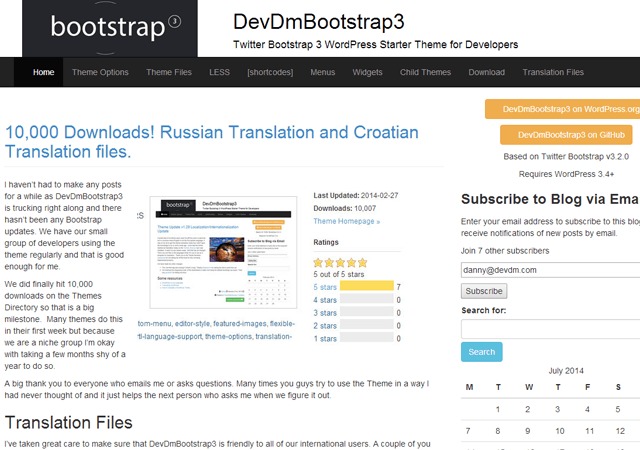The image size is (640, 450).
Task: Click the bootstrap 3 logo banner
Action: [x=110, y=28]
